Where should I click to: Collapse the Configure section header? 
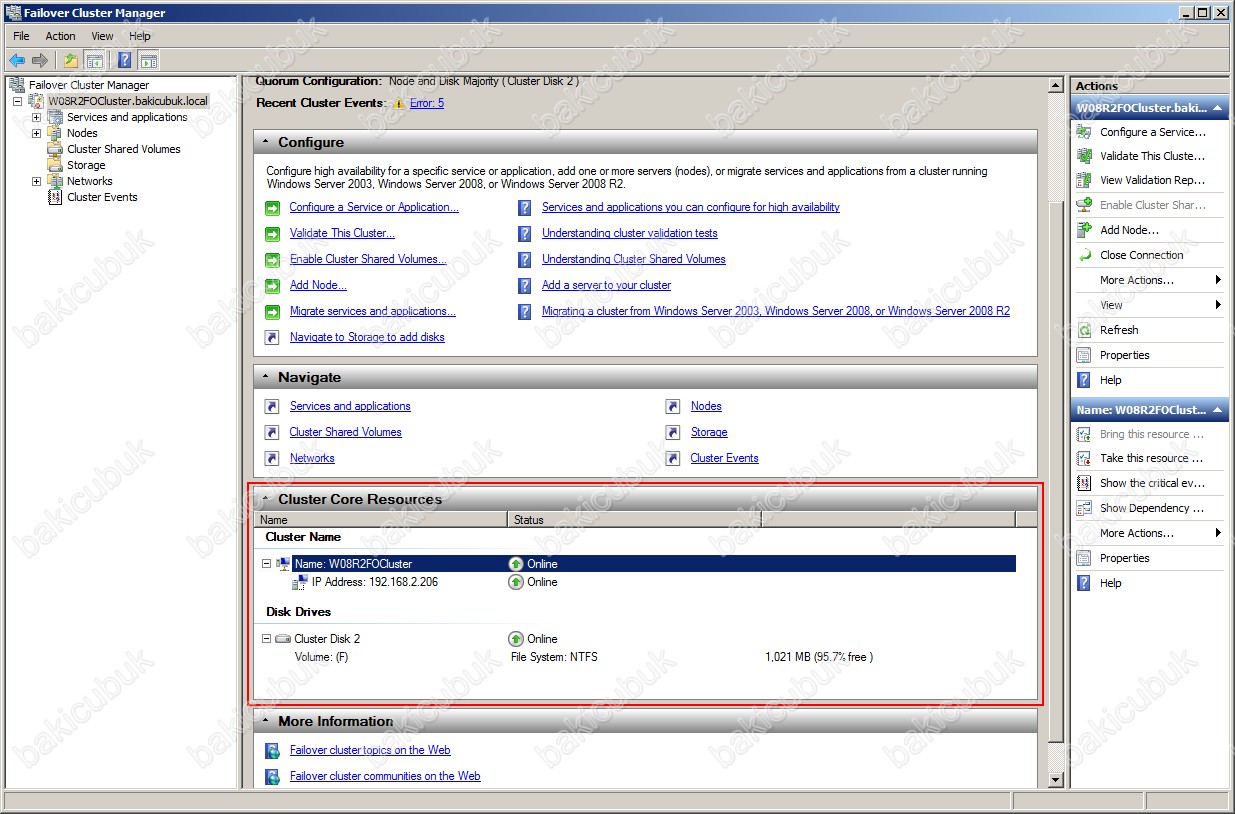[x=265, y=143]
